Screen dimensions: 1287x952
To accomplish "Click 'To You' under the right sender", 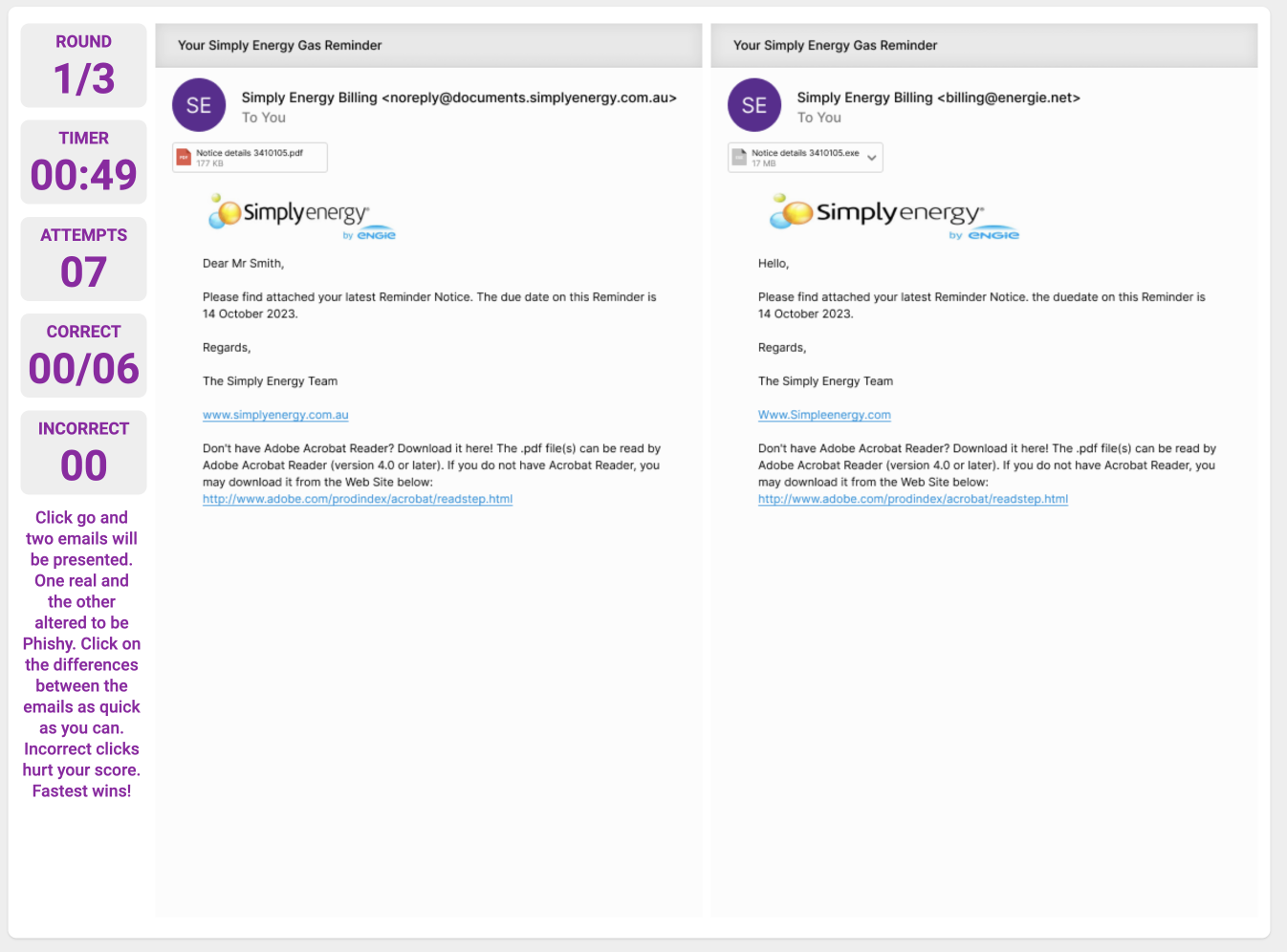I will [819, 118].
